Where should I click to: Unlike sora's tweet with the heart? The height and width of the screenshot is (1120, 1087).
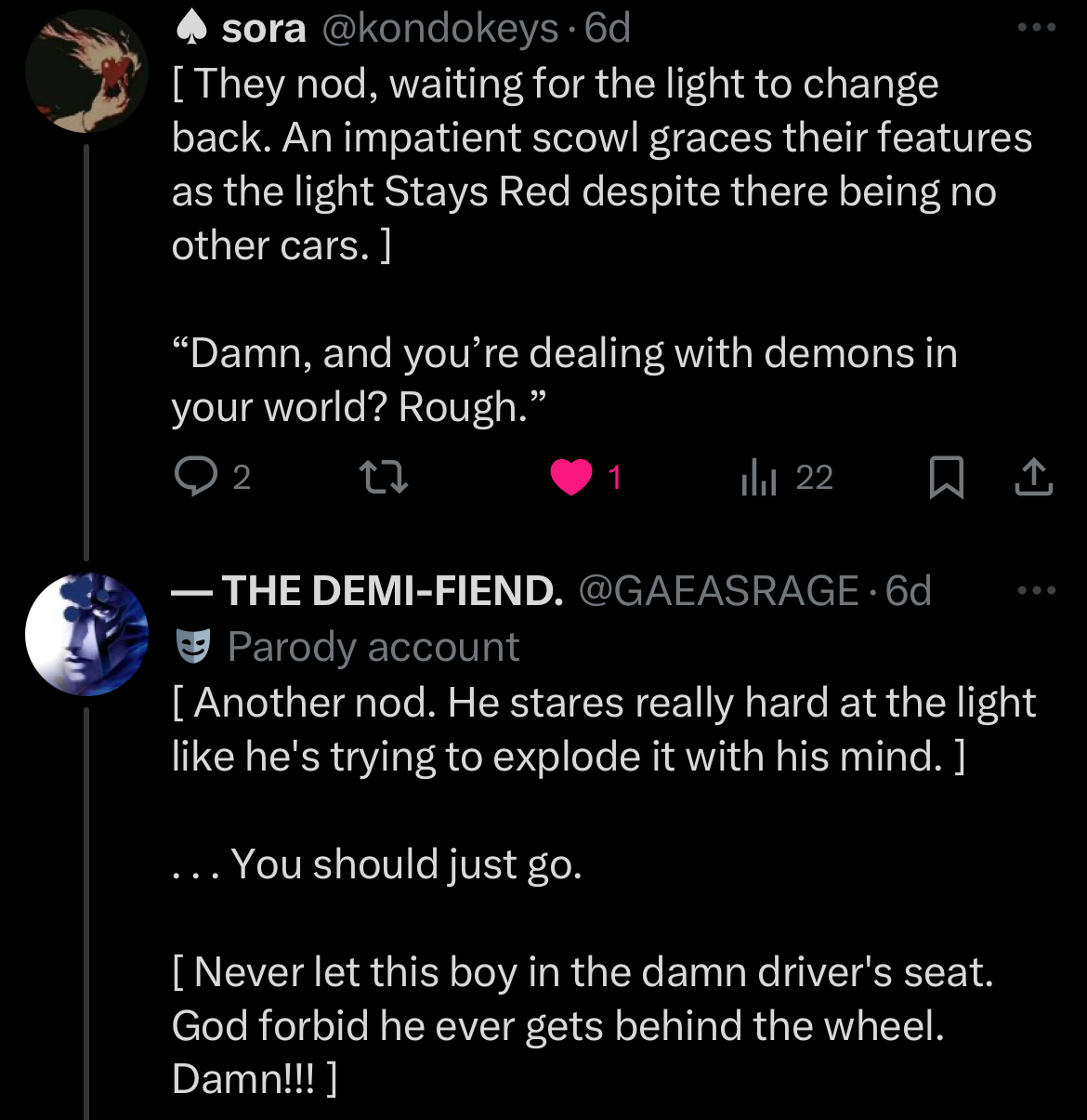(571, 478)
